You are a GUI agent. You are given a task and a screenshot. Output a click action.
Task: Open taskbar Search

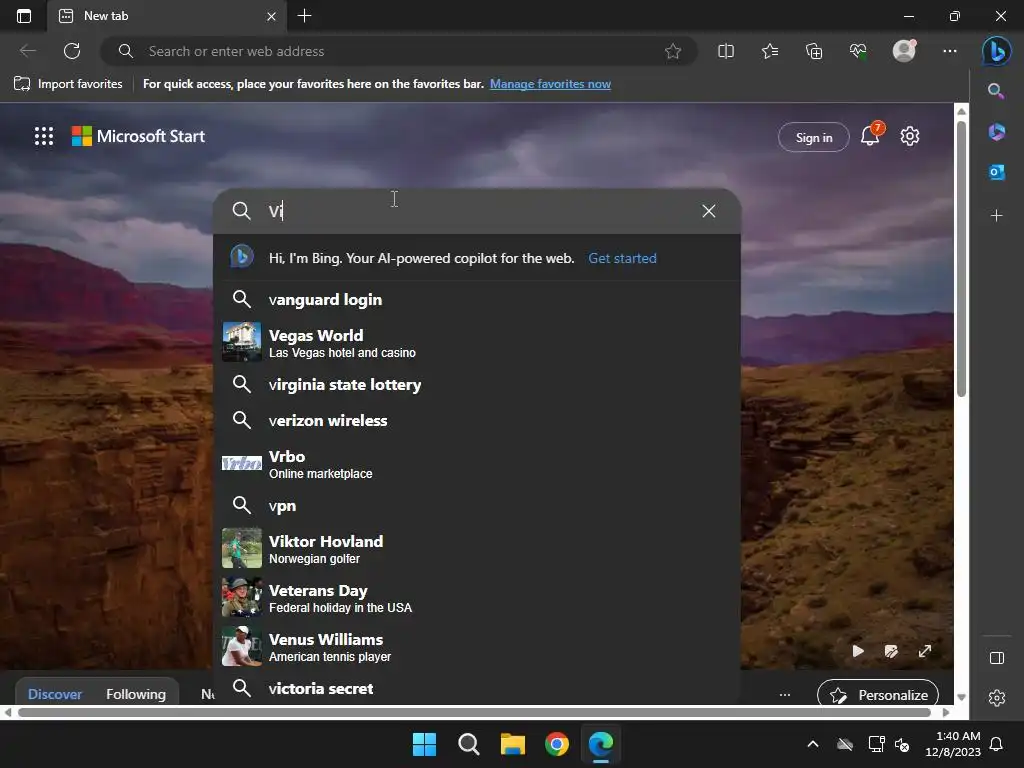point(468,744)
